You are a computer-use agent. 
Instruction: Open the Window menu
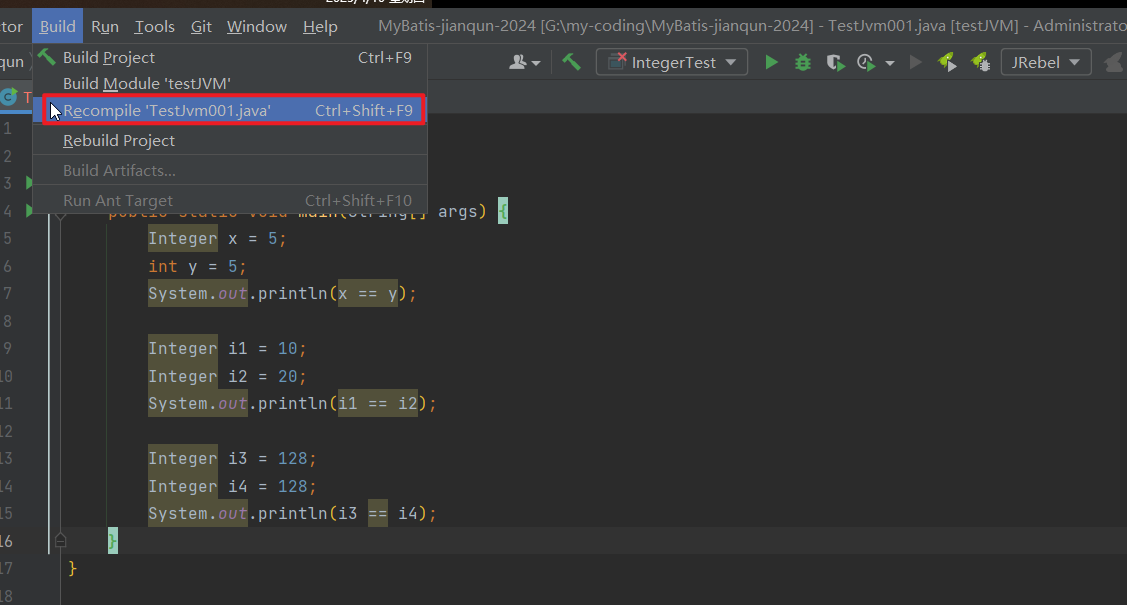[x=257, y=27]
